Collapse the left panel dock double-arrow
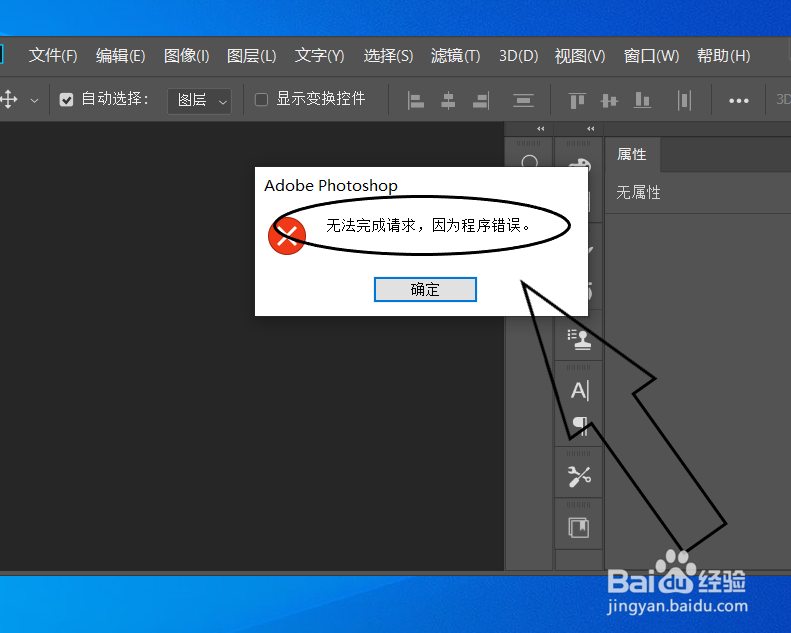This screenshot has width=791, height=633. 541,129
